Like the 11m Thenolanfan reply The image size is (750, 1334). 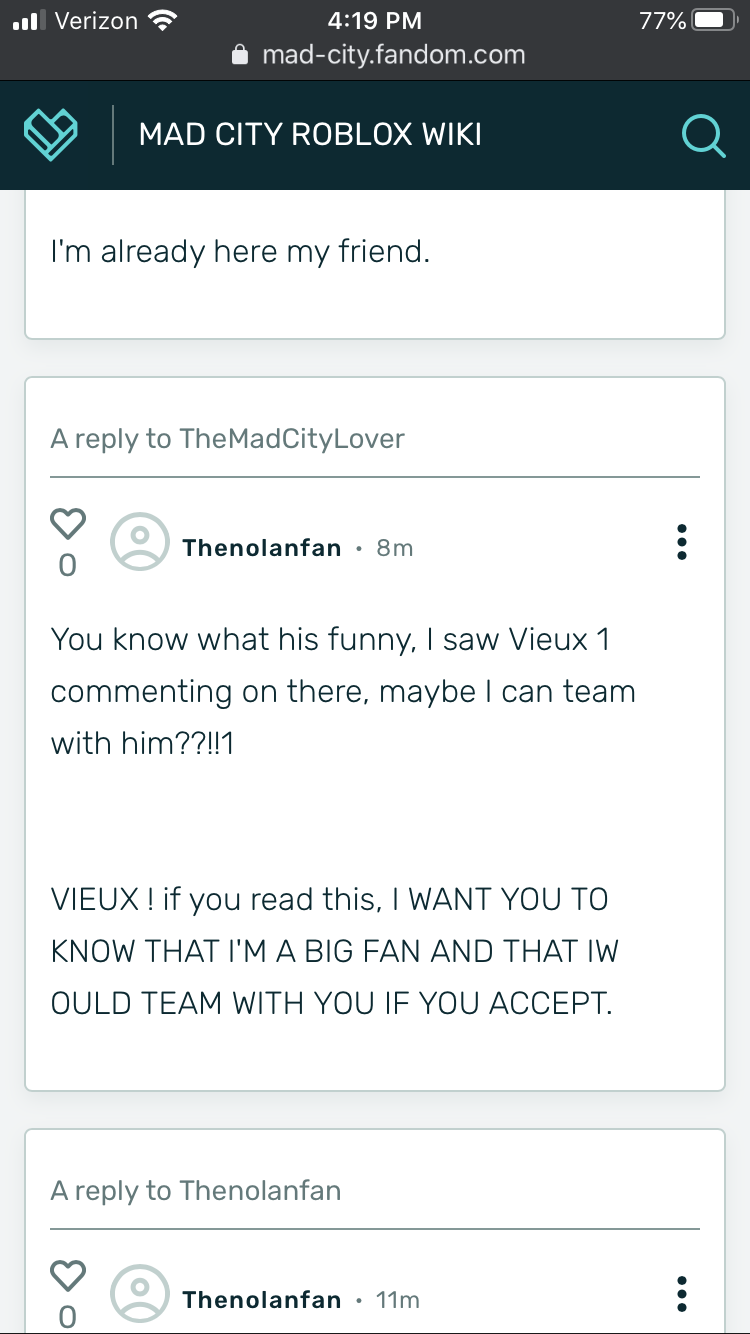pyautogui.click(x=68, y=1275)
